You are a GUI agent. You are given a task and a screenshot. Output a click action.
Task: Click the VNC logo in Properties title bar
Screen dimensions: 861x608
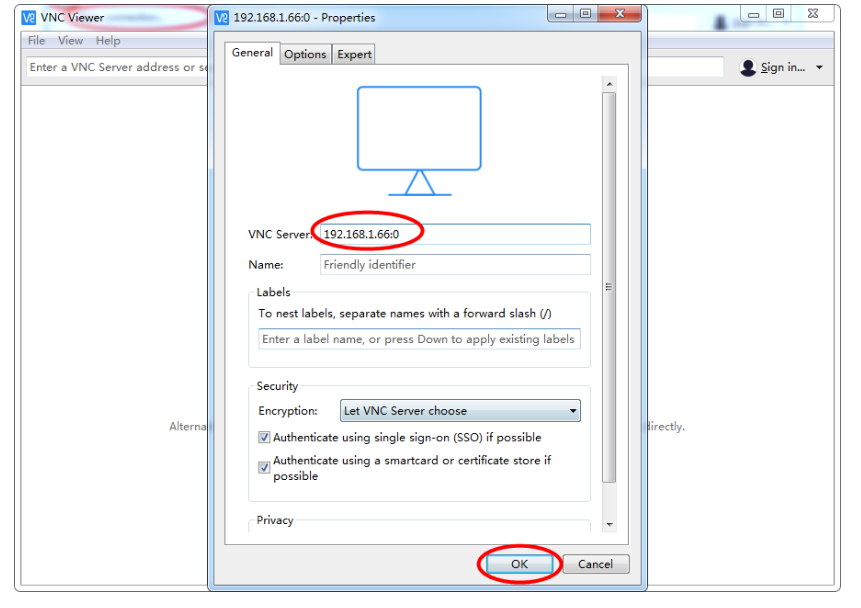[221, 18]
